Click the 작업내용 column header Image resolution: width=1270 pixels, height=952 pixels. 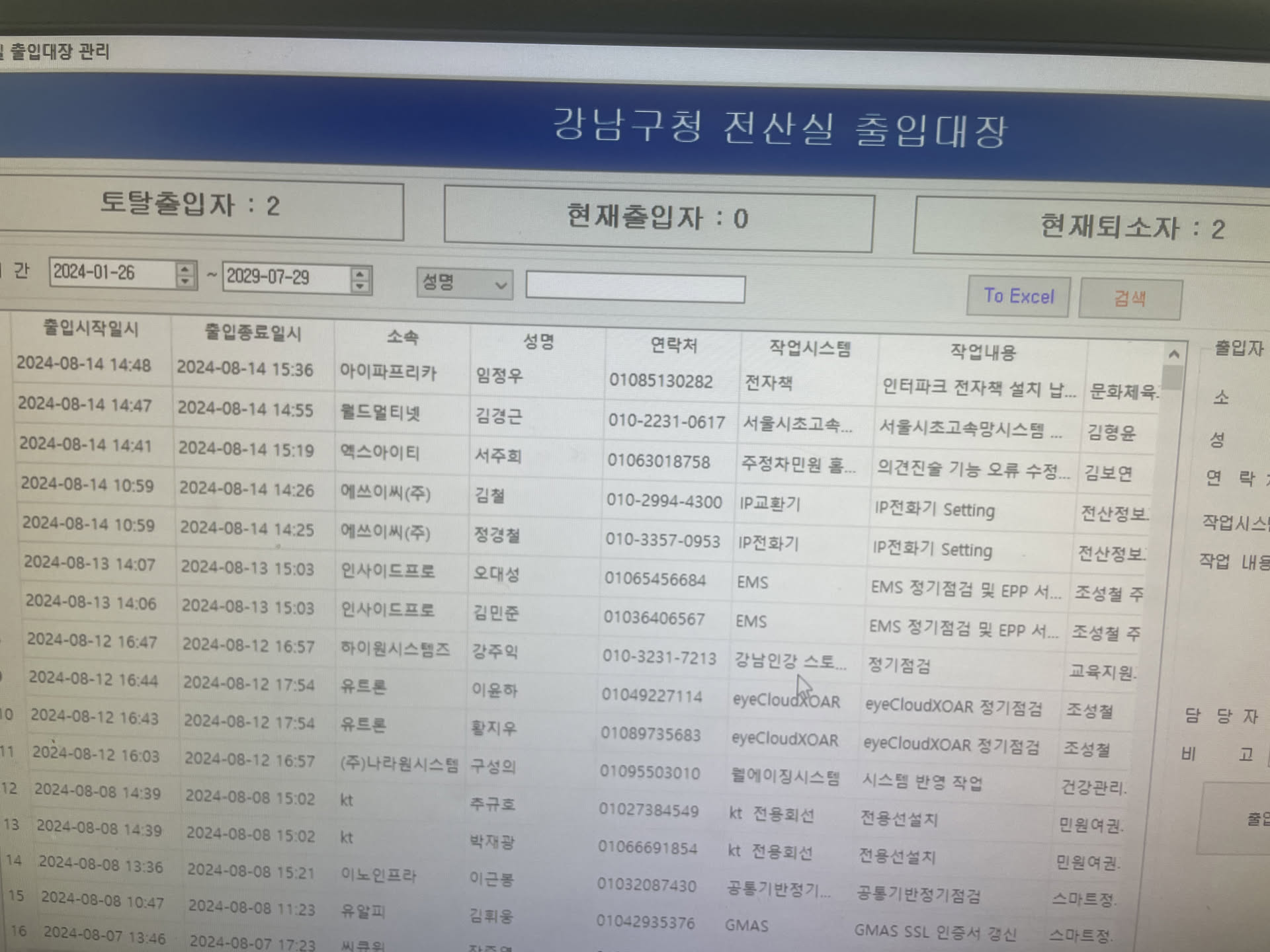click(x=982, y=352)
